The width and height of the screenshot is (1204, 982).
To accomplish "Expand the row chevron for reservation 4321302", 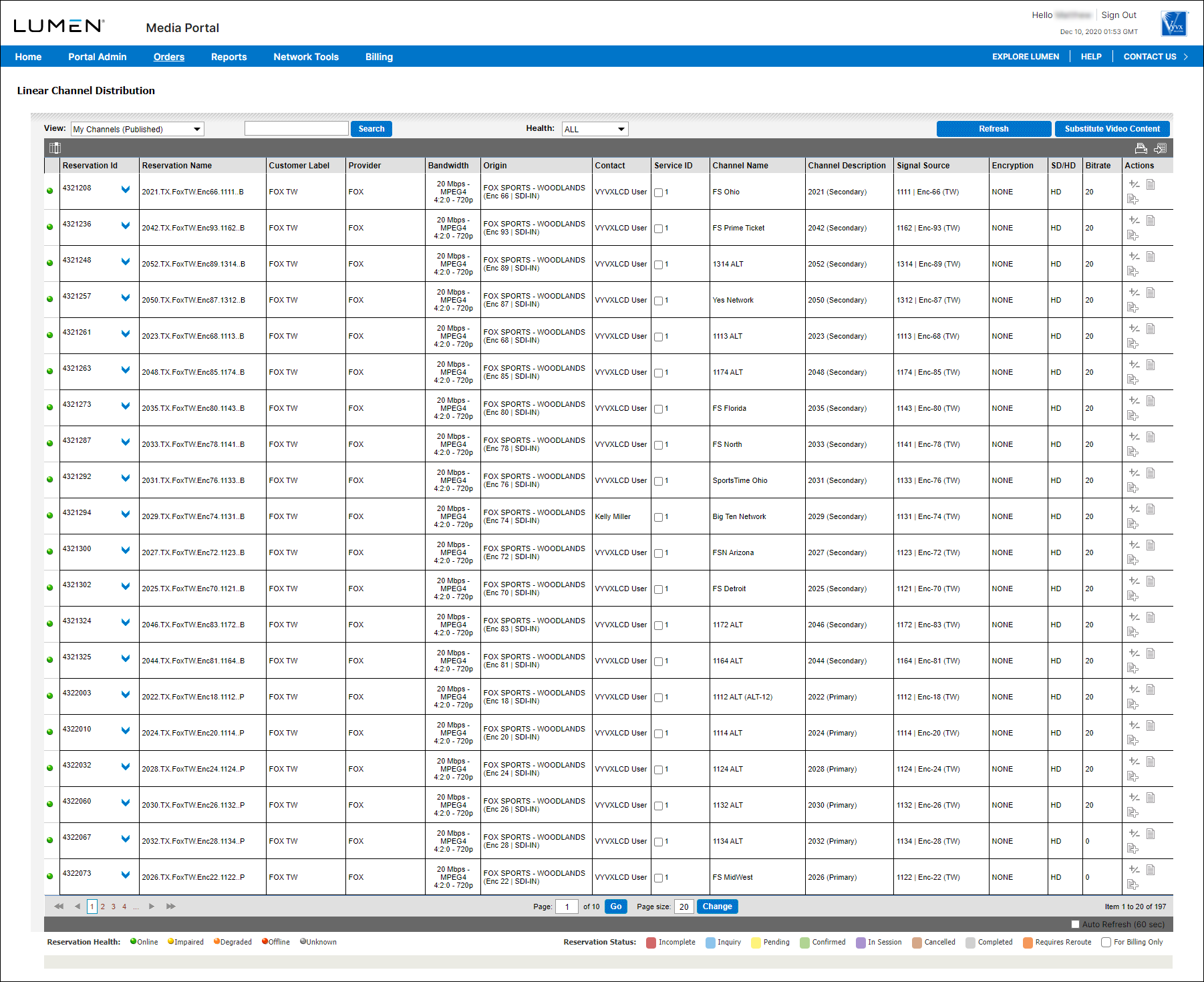I will pos(126,587).
